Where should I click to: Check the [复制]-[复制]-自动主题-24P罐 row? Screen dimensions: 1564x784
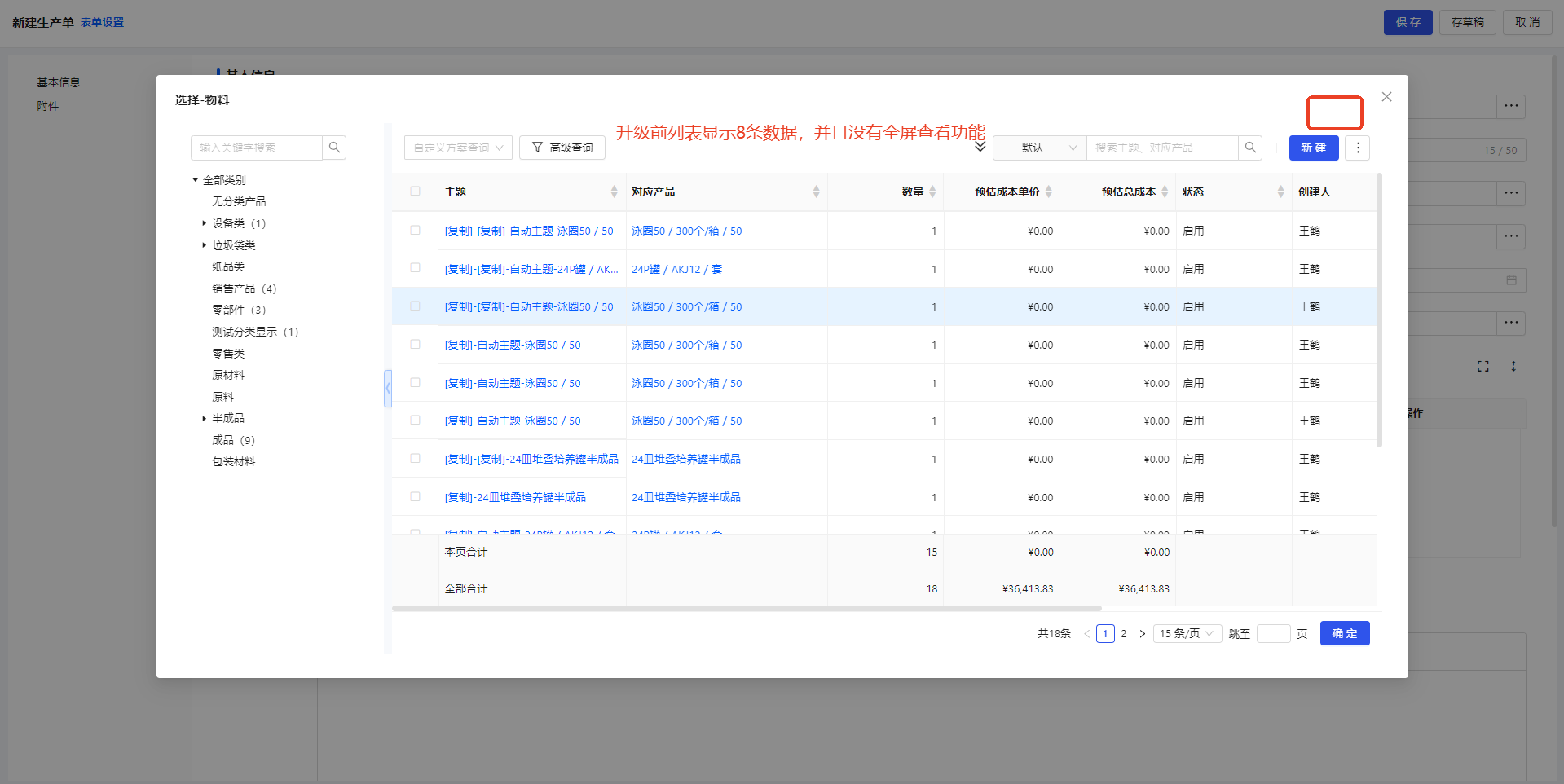[416, 267]
